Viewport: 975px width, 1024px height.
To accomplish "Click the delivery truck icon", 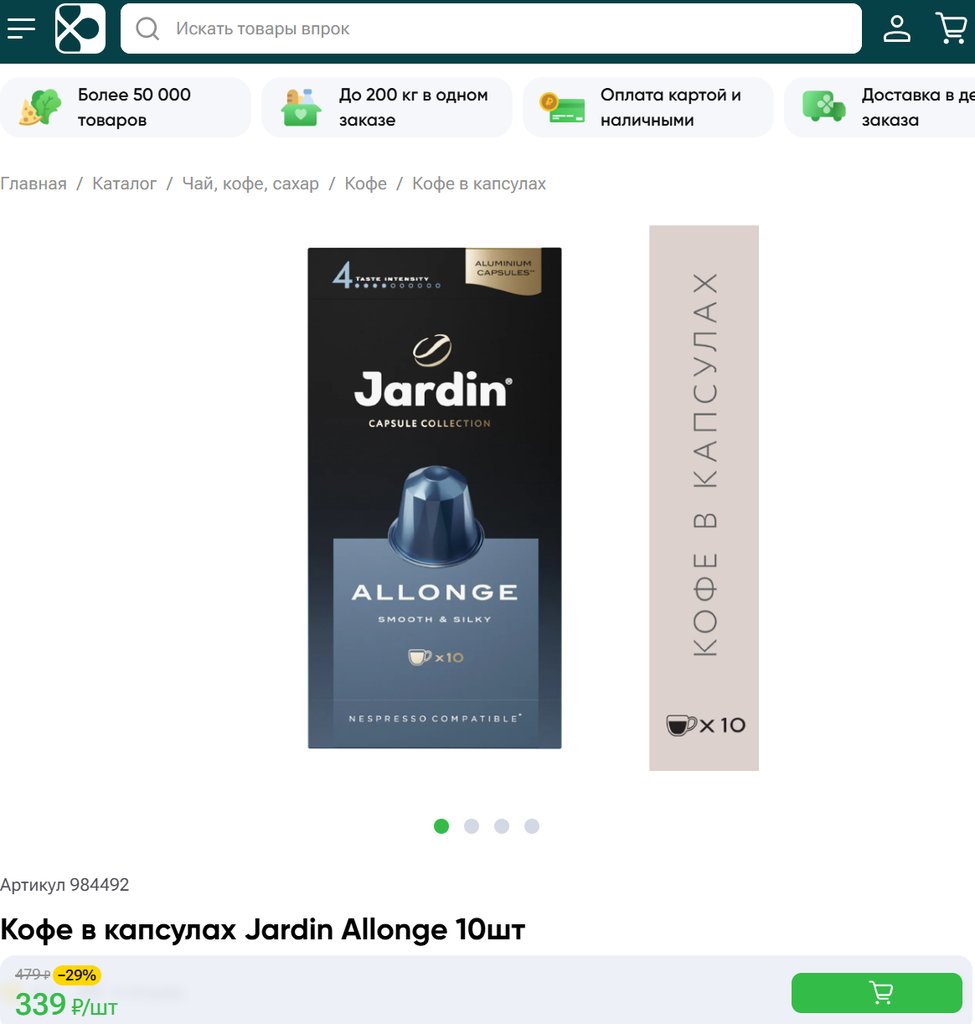I will pyautogui.click(x=823, y=106).
